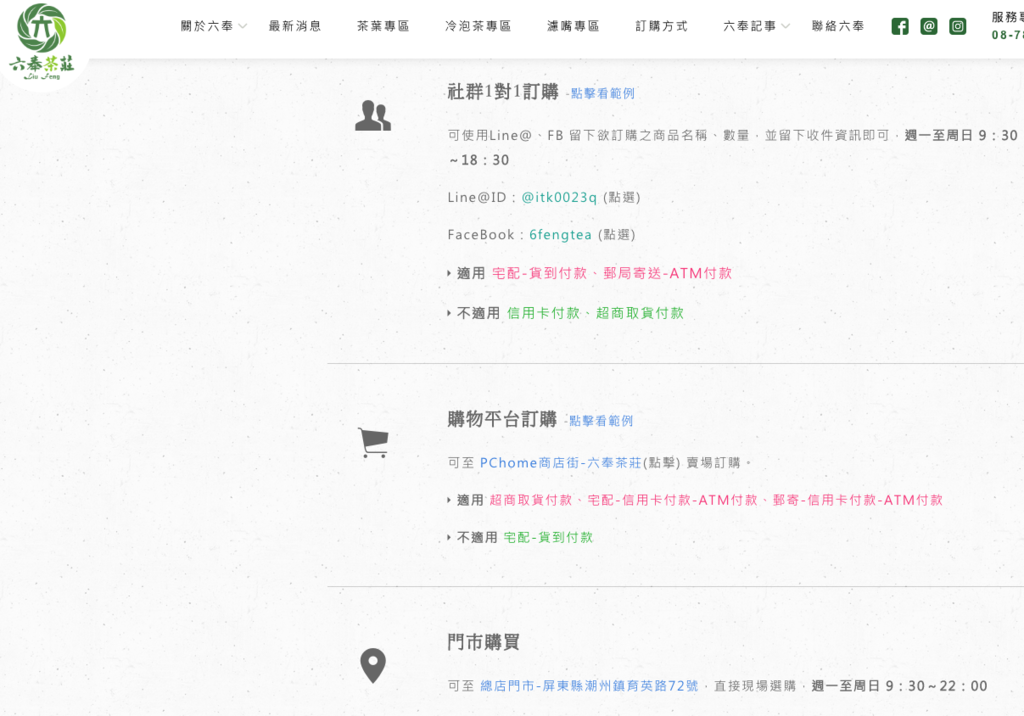Select 濾掛專區 in navigation
This screenshot has width=1024, height=716.
(573, 26)
